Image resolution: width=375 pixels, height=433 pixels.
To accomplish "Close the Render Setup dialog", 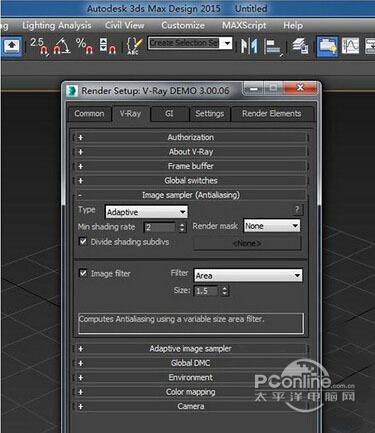I will (300, 88).
